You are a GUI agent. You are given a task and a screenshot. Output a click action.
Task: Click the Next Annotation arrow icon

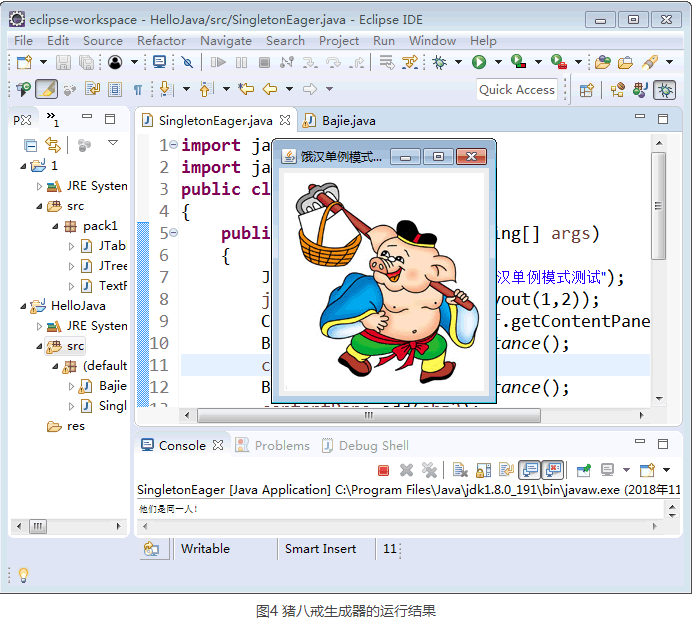[166, 89]
